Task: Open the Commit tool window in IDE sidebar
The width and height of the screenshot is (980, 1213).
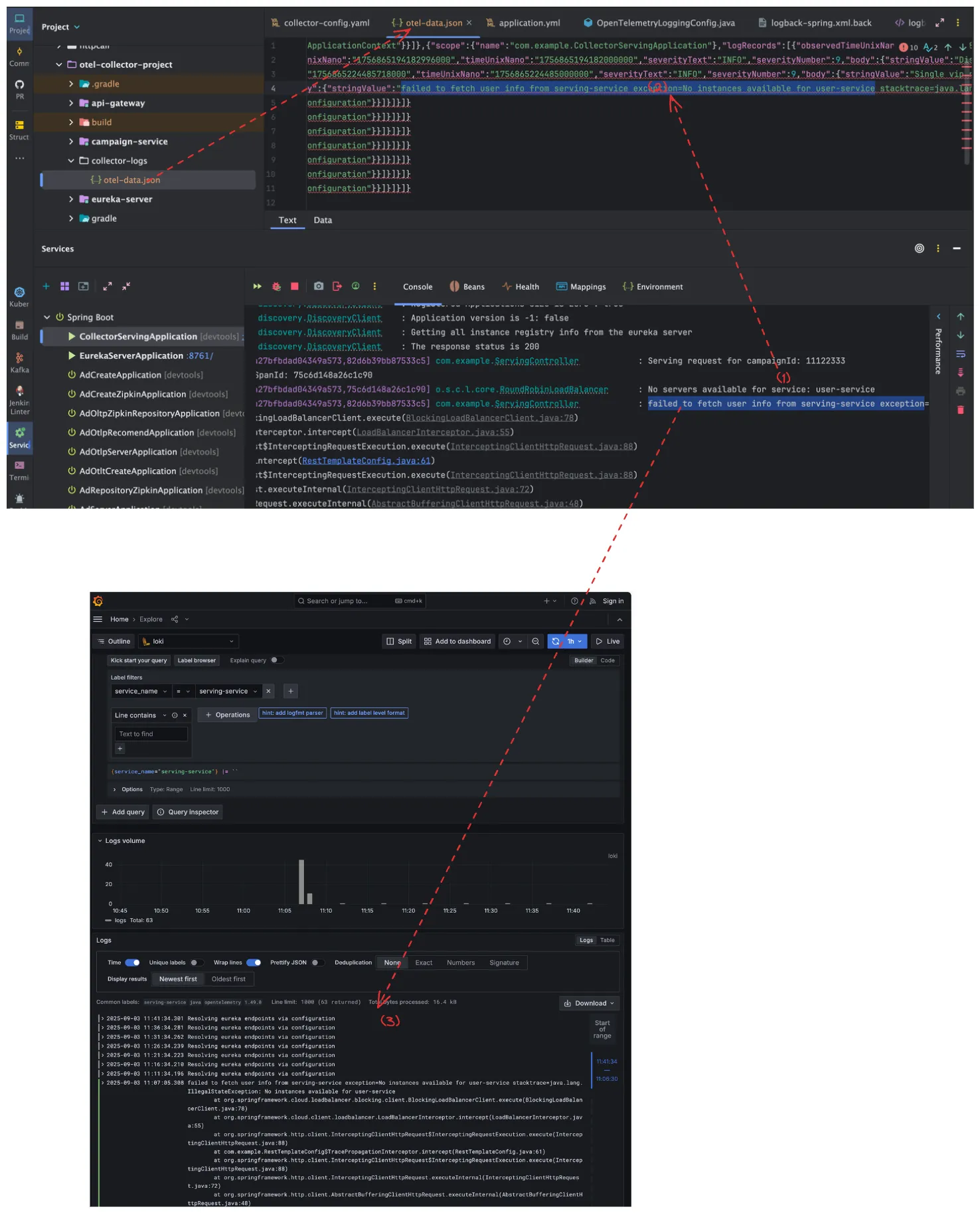Action: point(19,57)
